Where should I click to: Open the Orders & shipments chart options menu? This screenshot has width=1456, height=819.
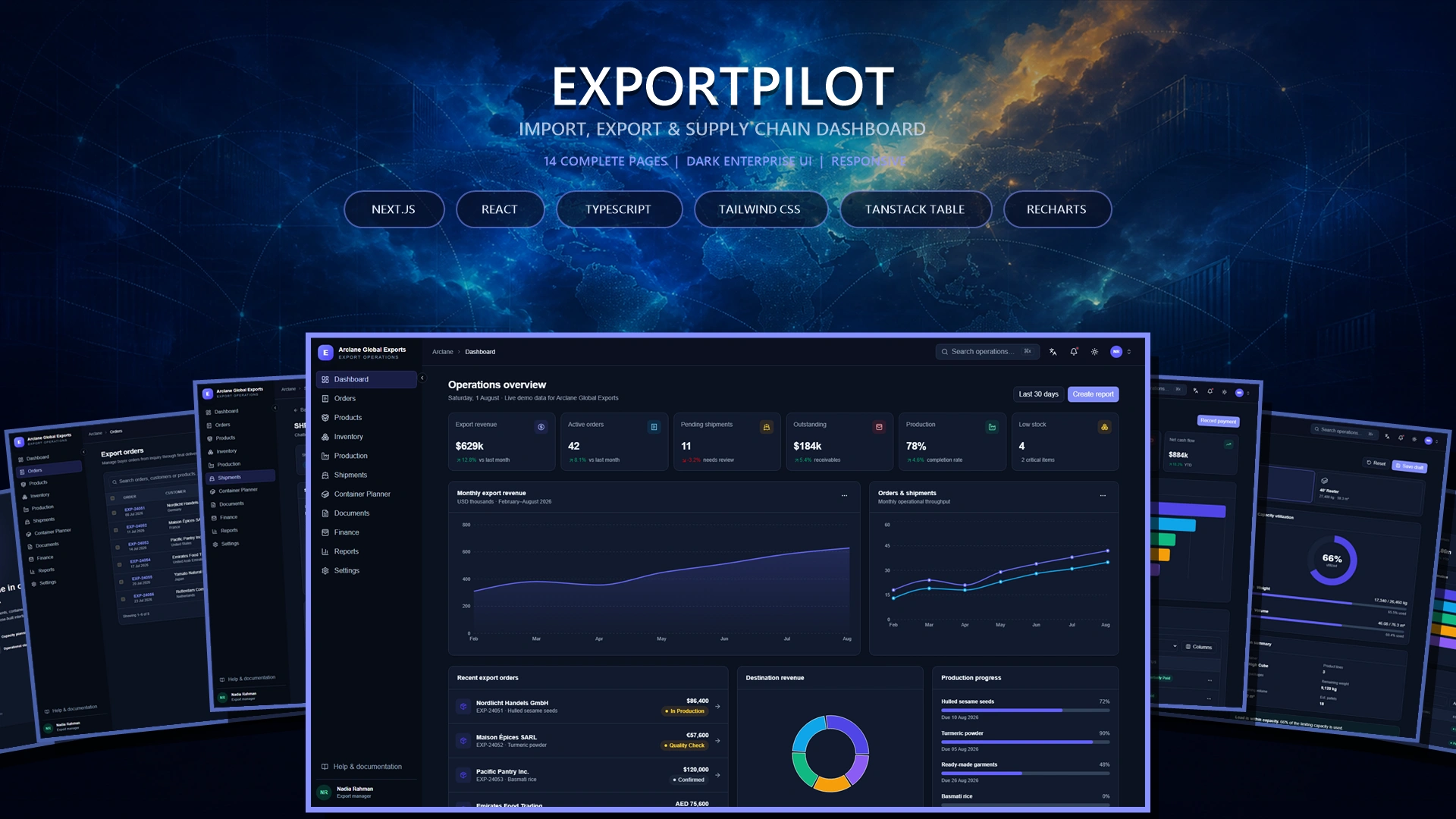pos(1103,496)
